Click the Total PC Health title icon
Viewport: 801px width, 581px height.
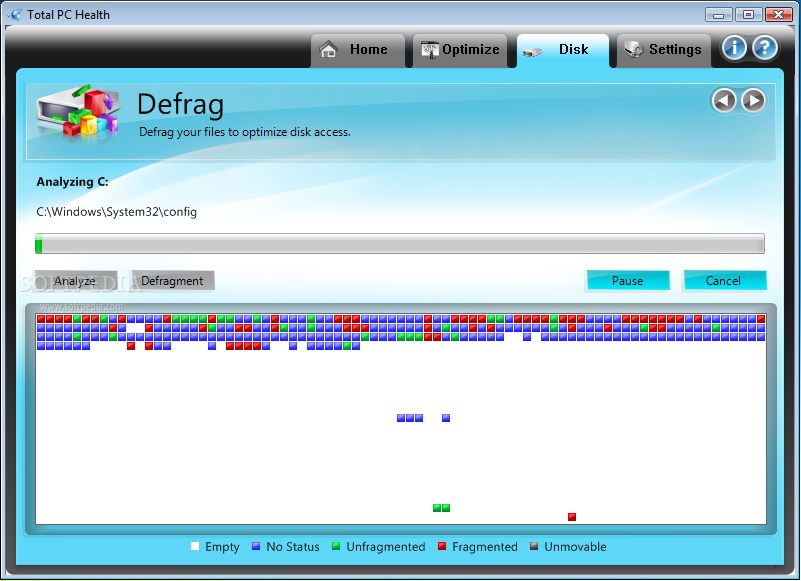(x=15, y=14)
